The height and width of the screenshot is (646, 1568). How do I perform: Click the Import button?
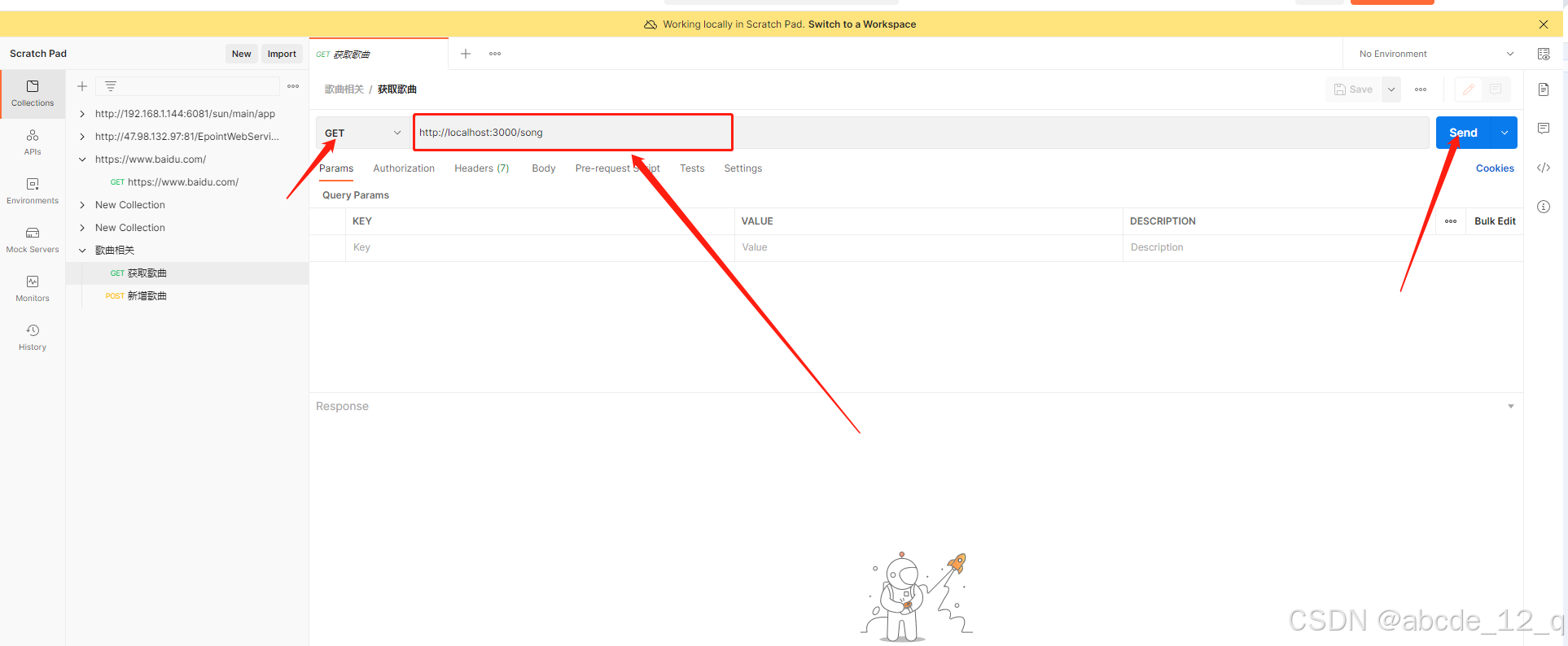click(282, 54)
